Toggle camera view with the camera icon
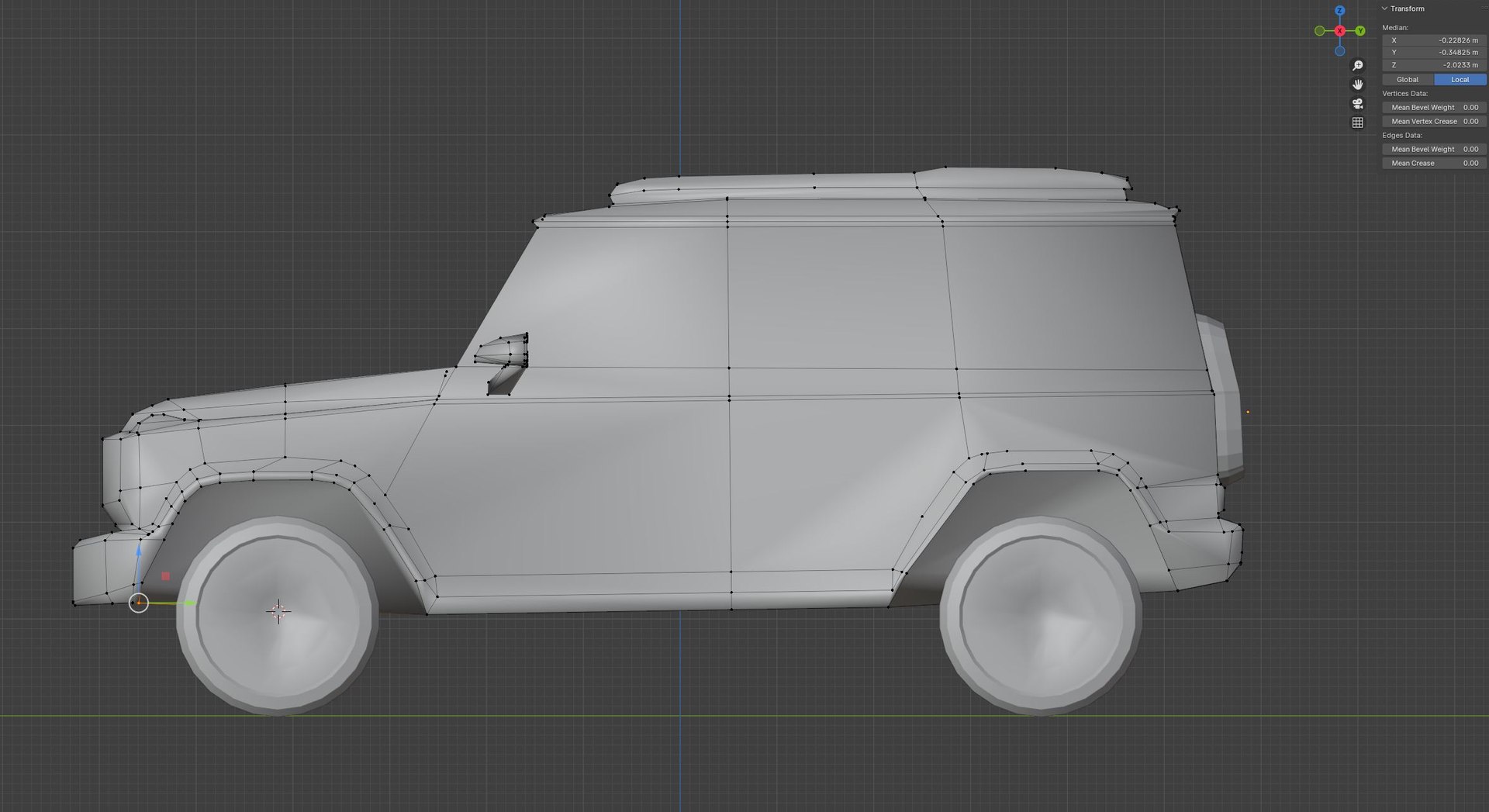 pyautogui.click(x=1357, y=104)
